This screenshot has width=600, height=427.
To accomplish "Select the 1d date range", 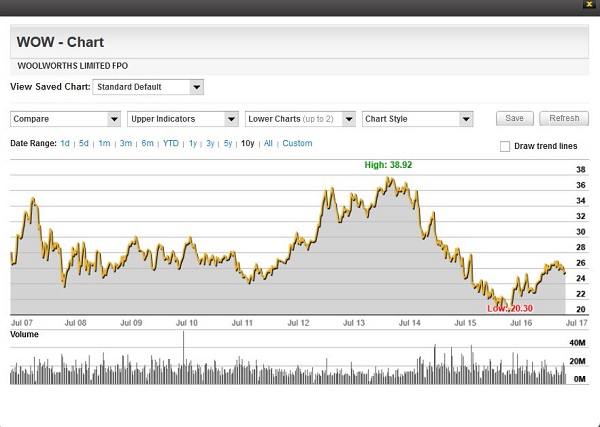I will point(65,144).
